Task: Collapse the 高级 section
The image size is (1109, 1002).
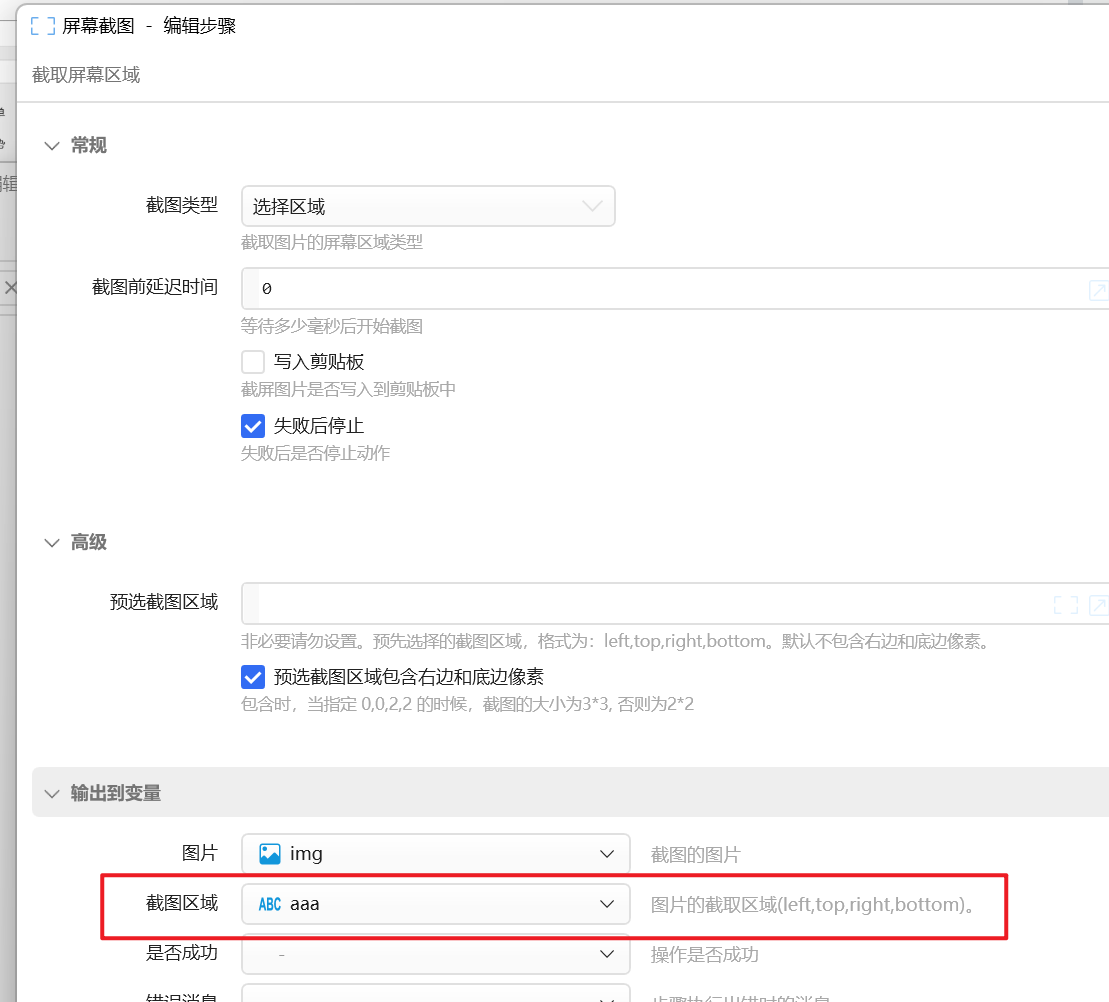Action: 52,543
